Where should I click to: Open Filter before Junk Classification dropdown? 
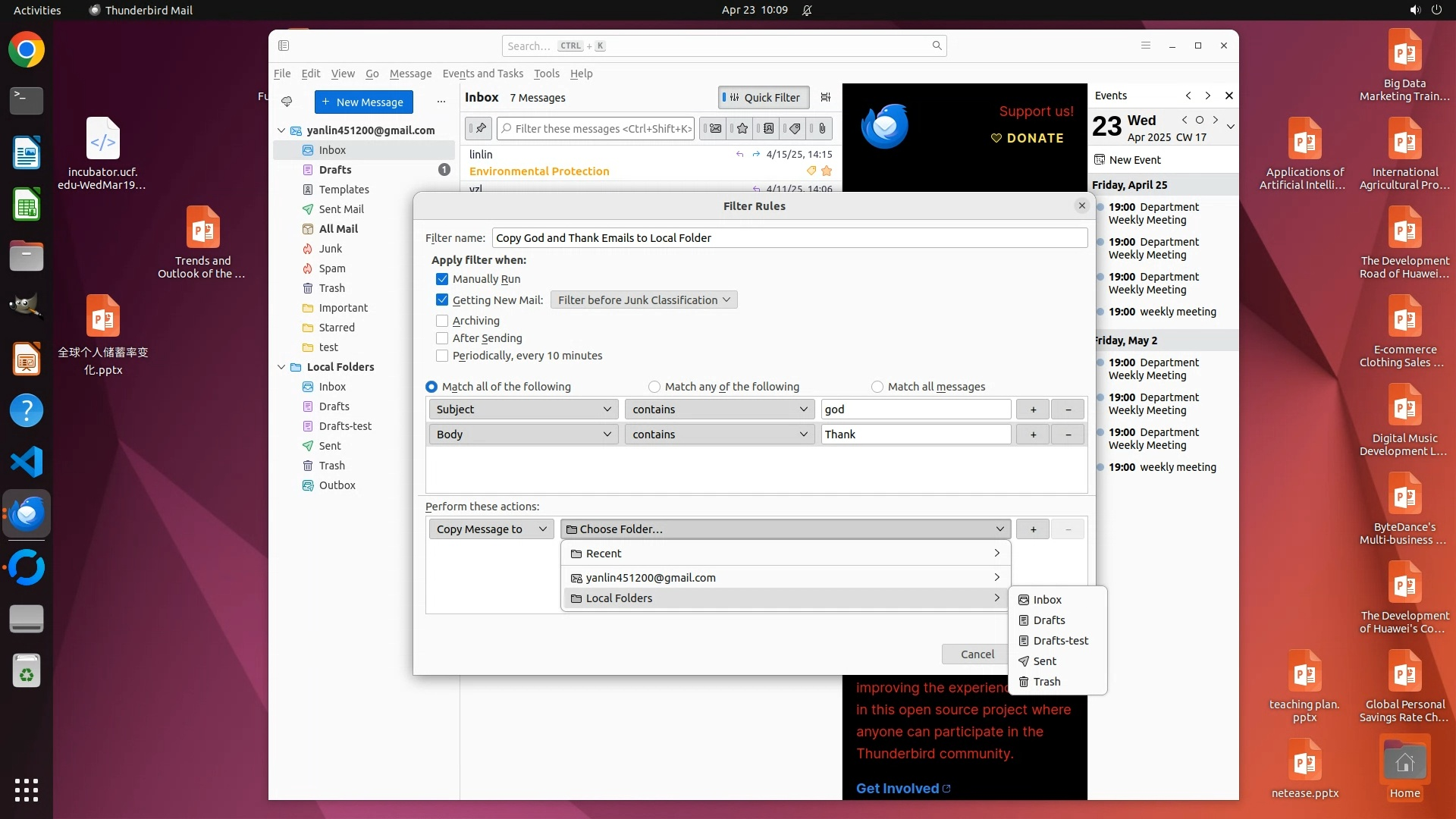click(x=644, y=300)
